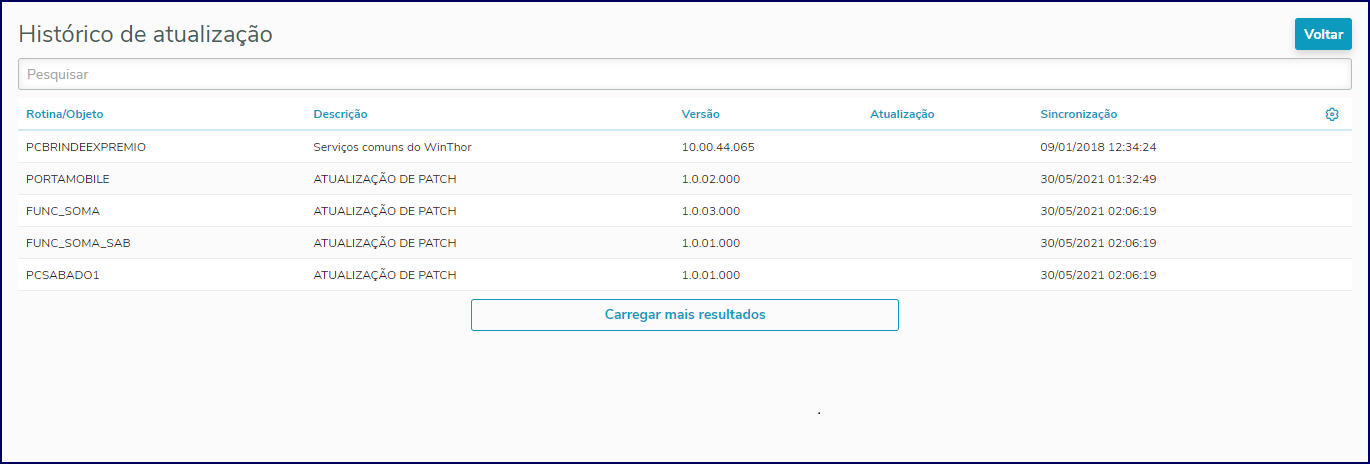This screenshot has width=1370, height=464.
Task: Click version 1.0.01.000 in PCSABADO1 row
Action: point(711,275)
